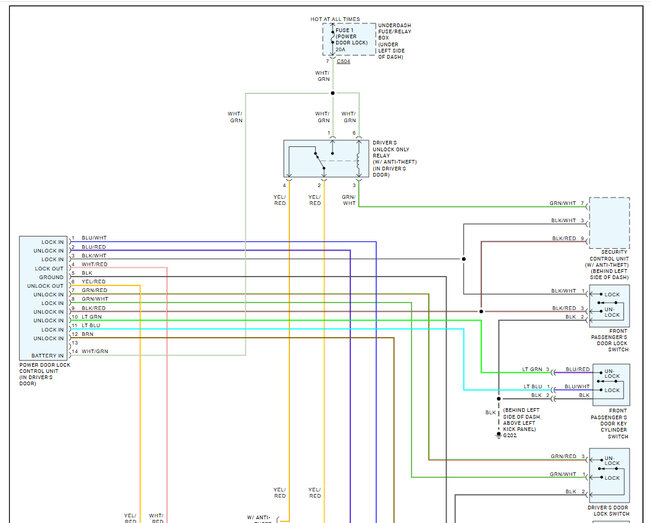Viewport: 650px width, 523px height.
Task: Click the 'GRN/WHT' label under relay pin 3
Action: [x=349, y=200]
